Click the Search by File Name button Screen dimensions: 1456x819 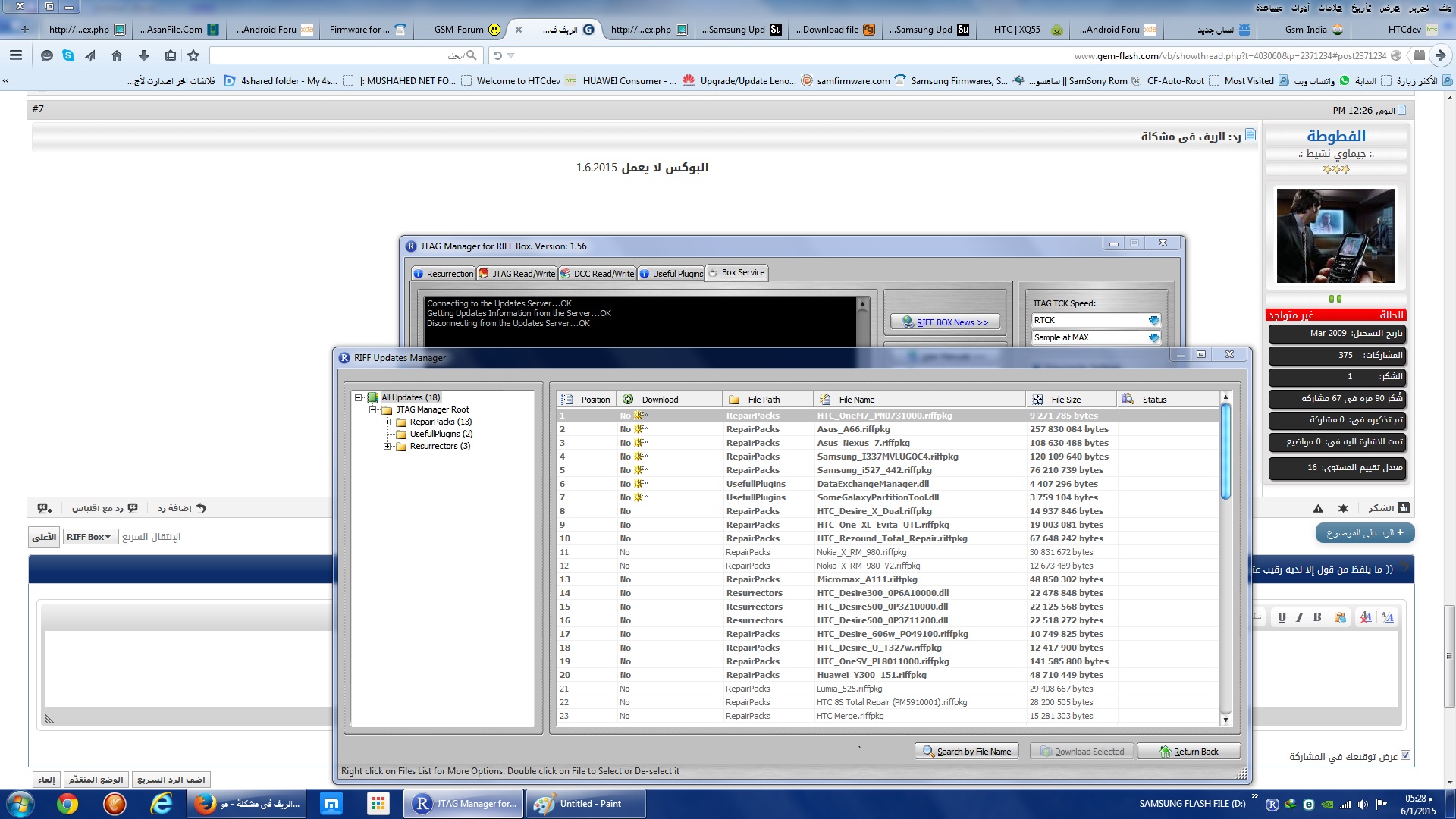pyautogui.click(x=967, y=752)
